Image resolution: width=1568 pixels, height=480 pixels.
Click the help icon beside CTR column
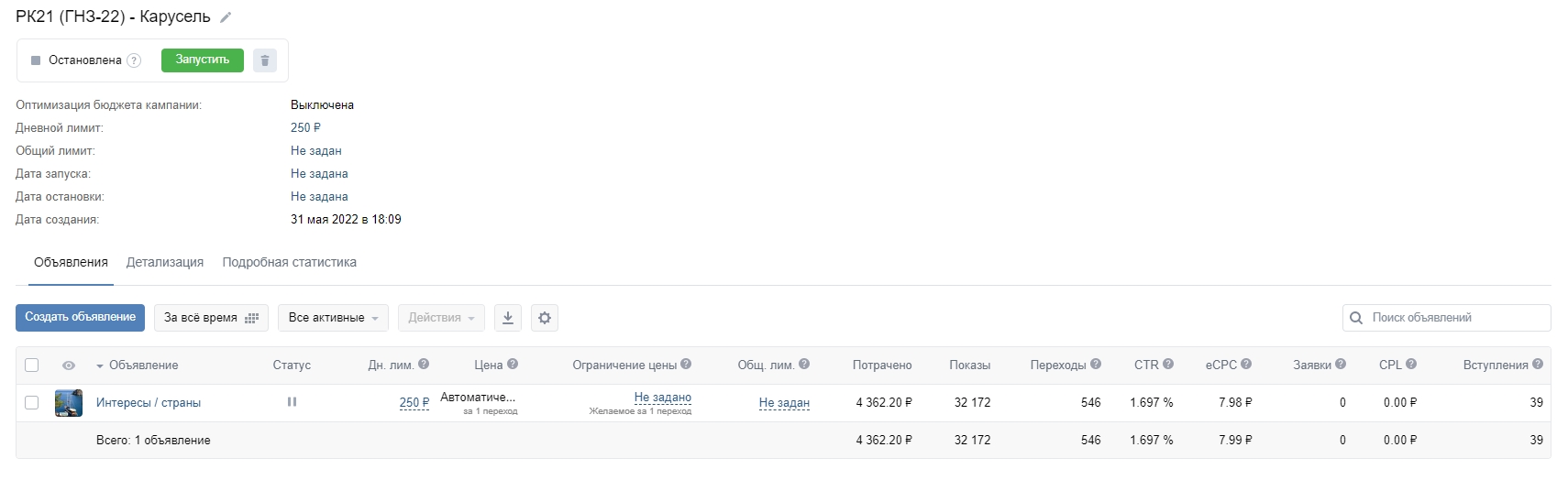(x=1168, y=365)
